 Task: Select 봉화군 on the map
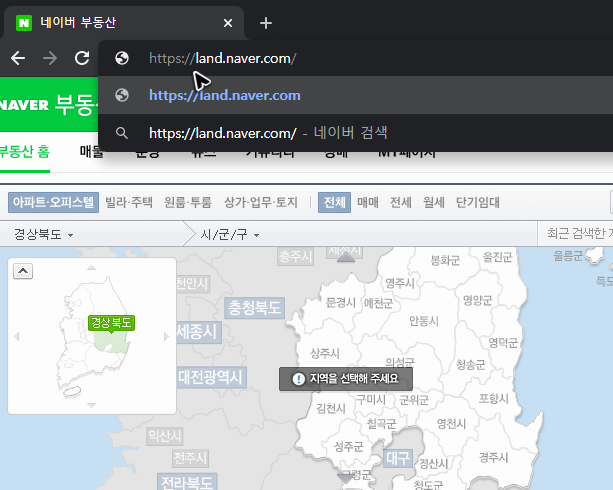pyautogui.click(x=445, y=260)
